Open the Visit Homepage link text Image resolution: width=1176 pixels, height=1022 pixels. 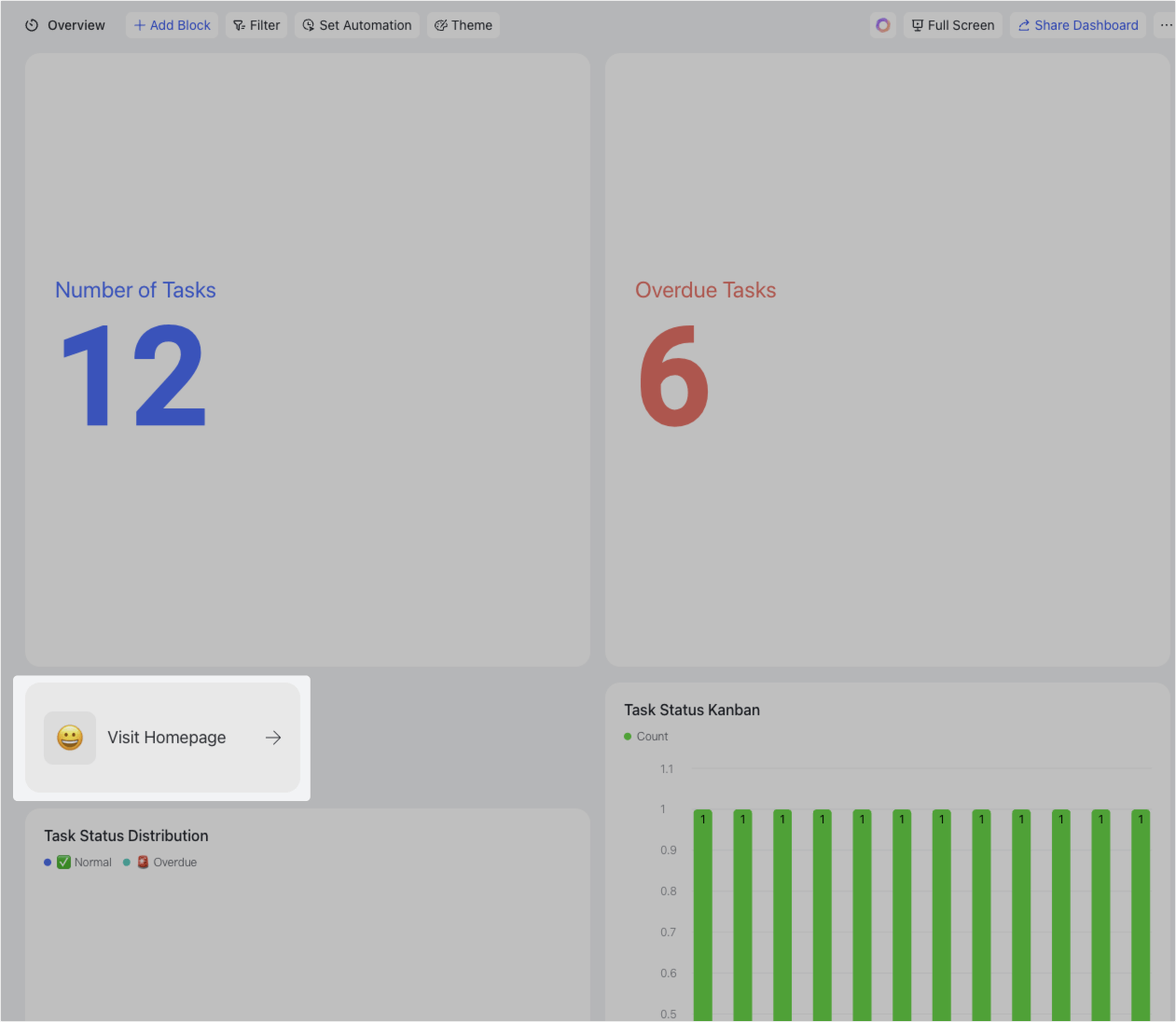tap(167, 738)
